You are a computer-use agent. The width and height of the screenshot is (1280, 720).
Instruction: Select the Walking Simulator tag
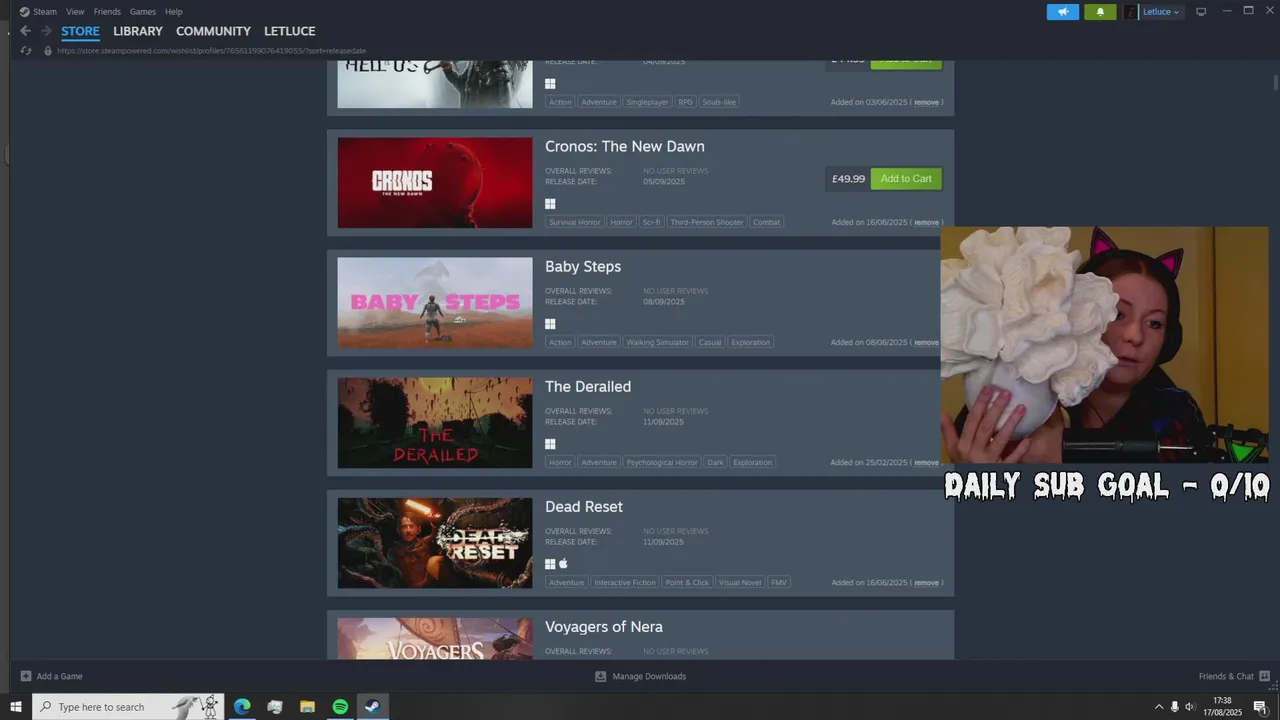[657, 342]
